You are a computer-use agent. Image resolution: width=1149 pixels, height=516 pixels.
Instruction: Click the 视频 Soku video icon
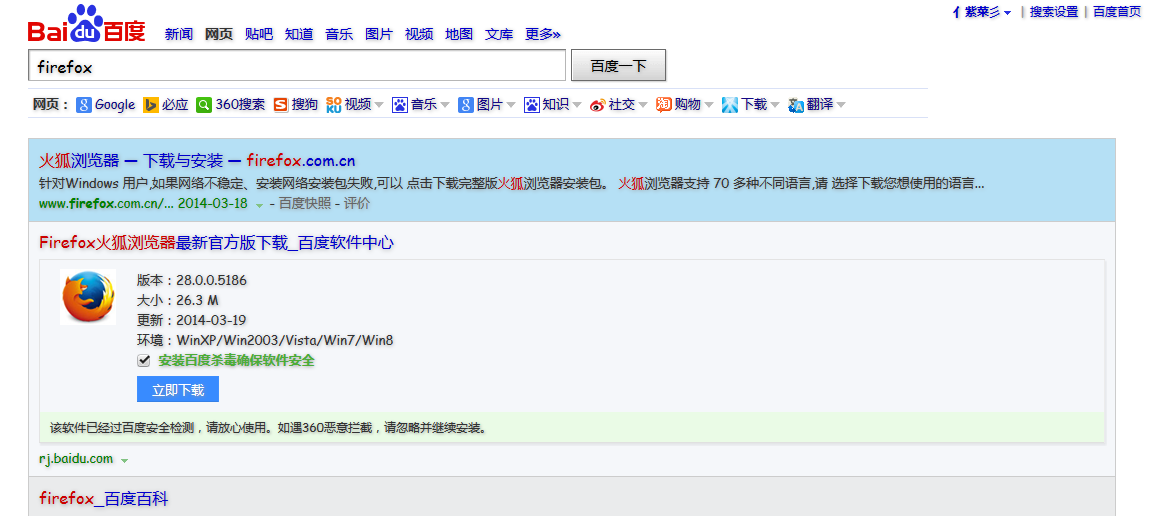pos(334,105)
